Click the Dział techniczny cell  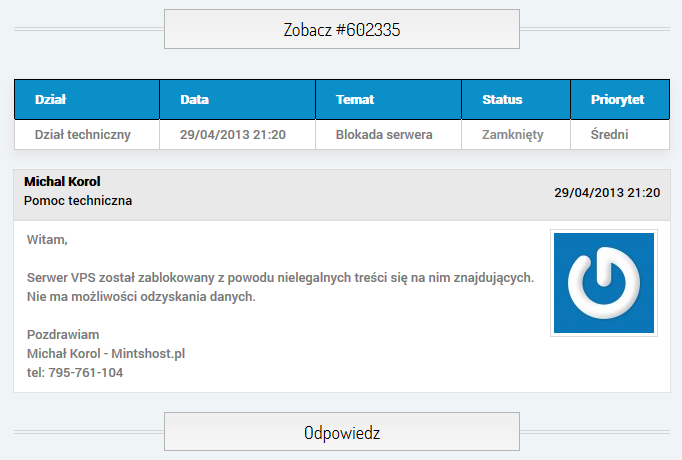point(87,135)
